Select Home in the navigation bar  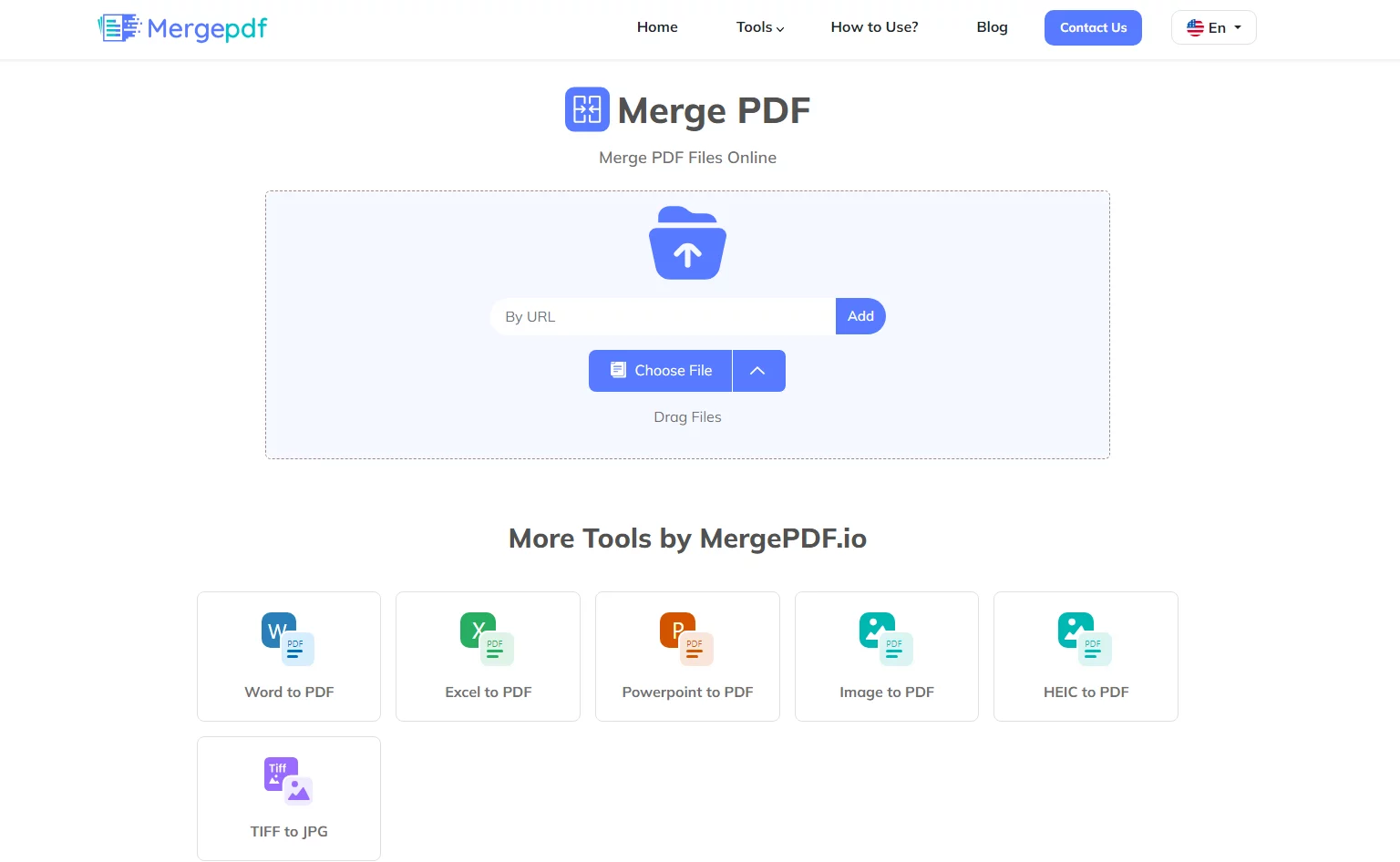(x=657, y=27)
